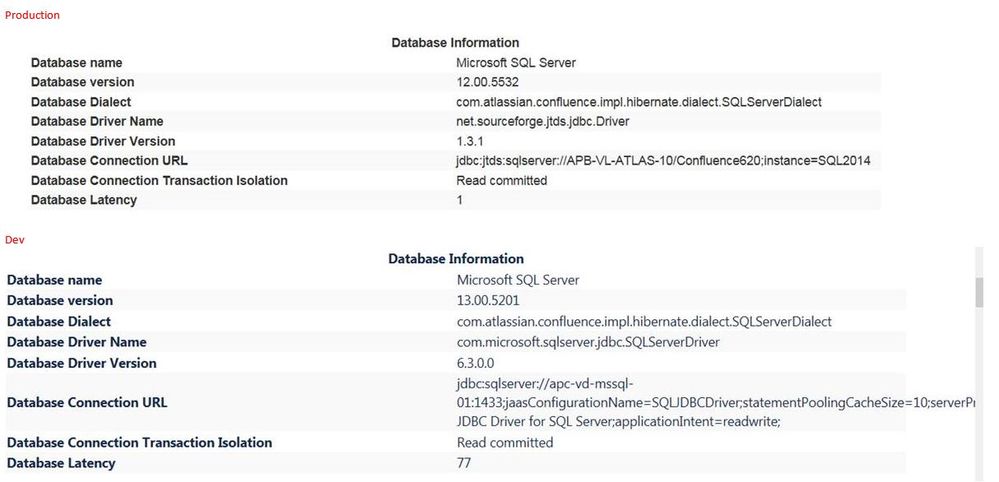The width and height of the screenshot is (999, 482).
Task: Click the Production Database Latency value 1
Action: [460, 200]
